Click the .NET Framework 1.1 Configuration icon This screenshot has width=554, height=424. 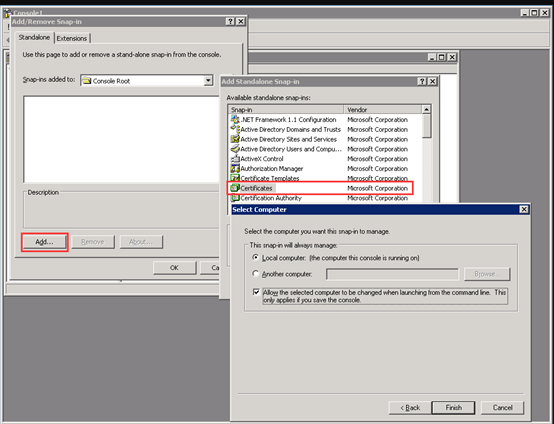pyautogui.click(x=235, y=119)
